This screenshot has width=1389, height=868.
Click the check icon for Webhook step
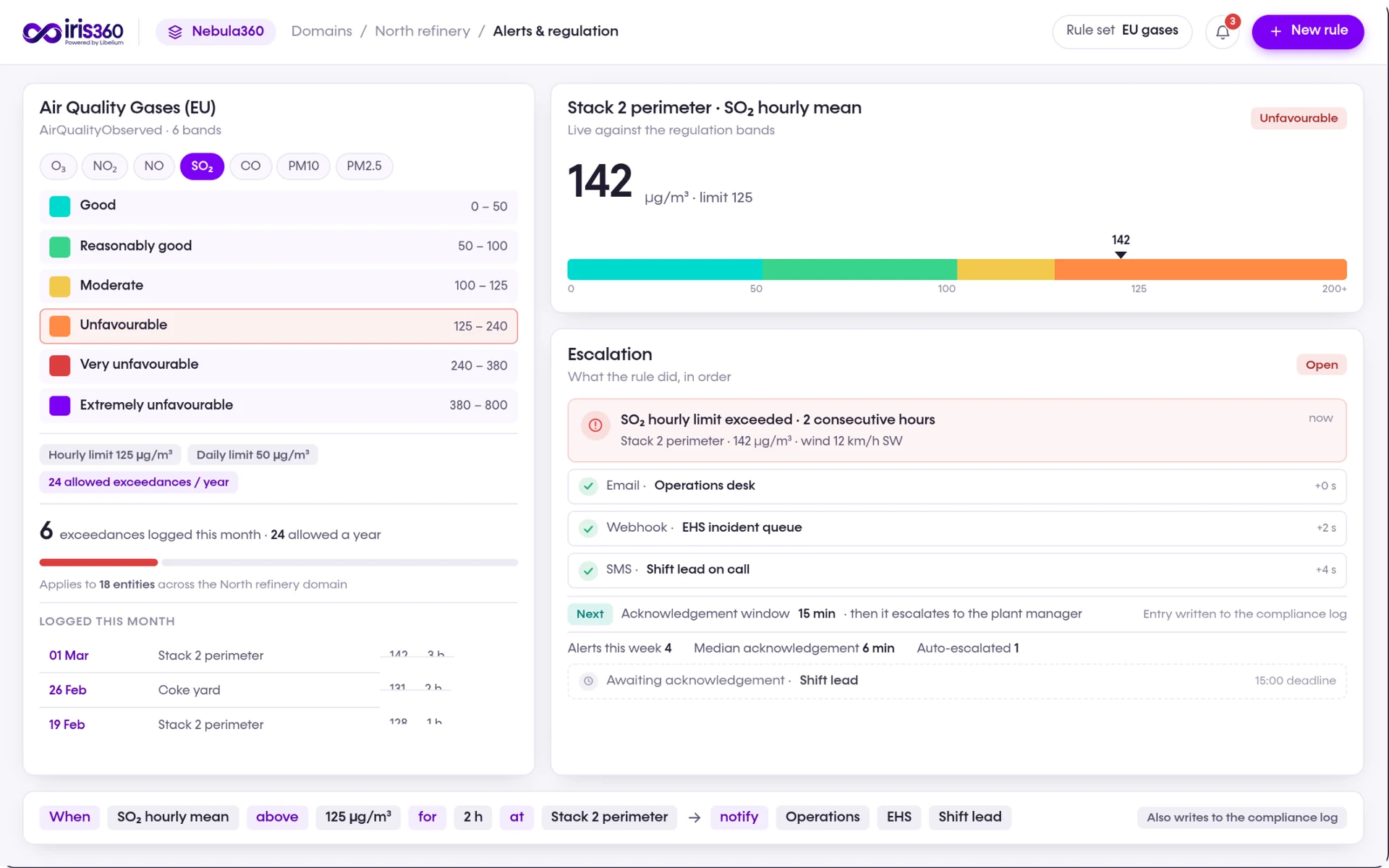point(588,528)
